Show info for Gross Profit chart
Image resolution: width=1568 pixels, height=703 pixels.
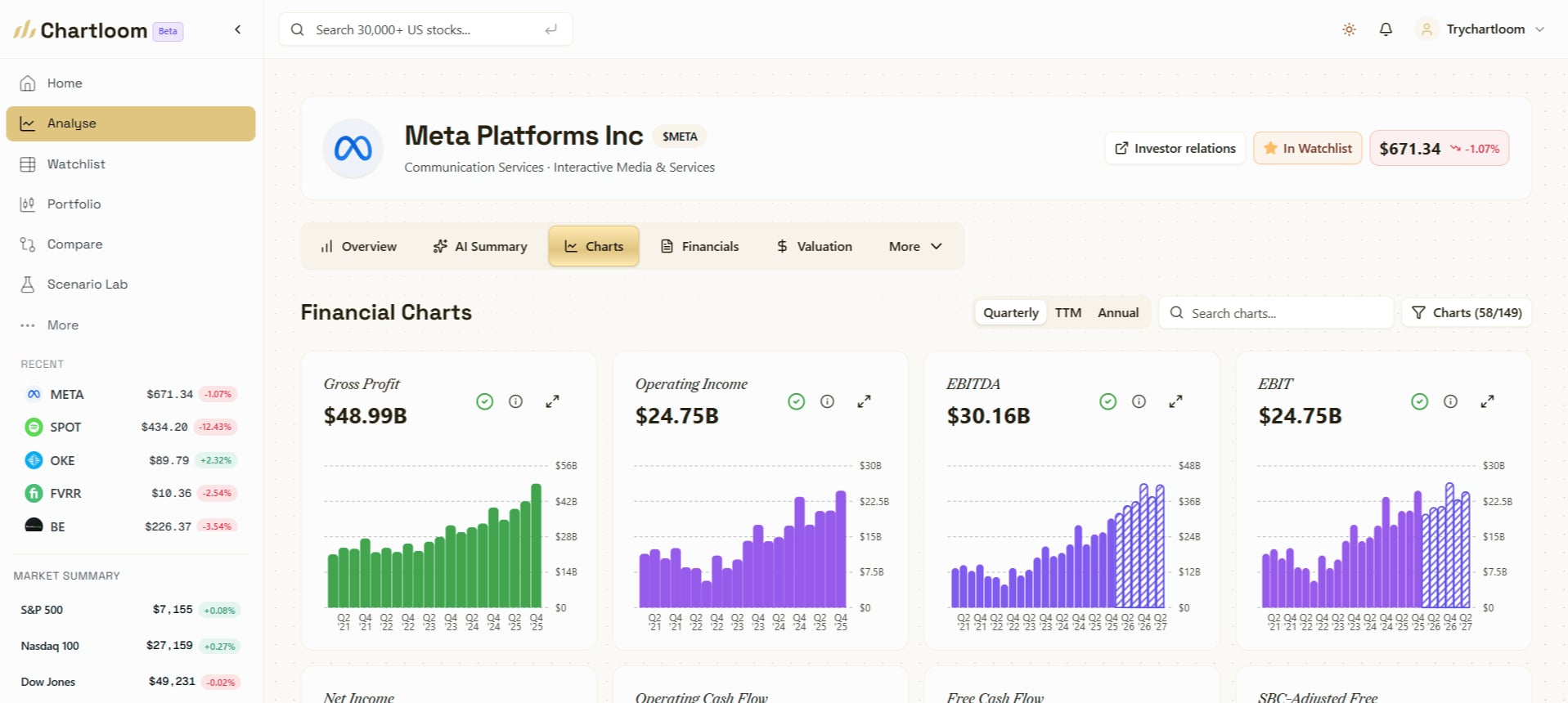(515, 401)
